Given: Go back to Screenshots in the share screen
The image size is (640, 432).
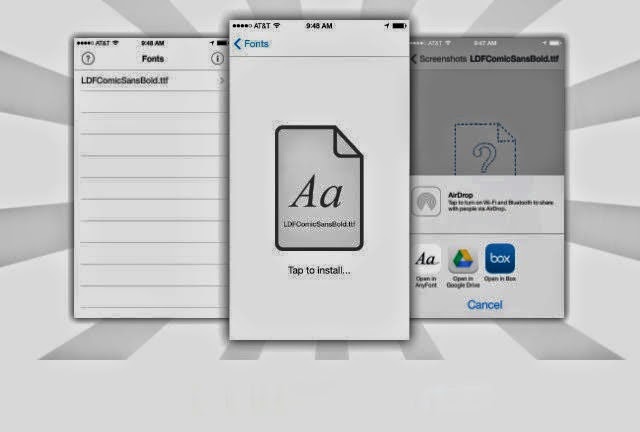Looking at the screenshot, I should coord(439,59).
